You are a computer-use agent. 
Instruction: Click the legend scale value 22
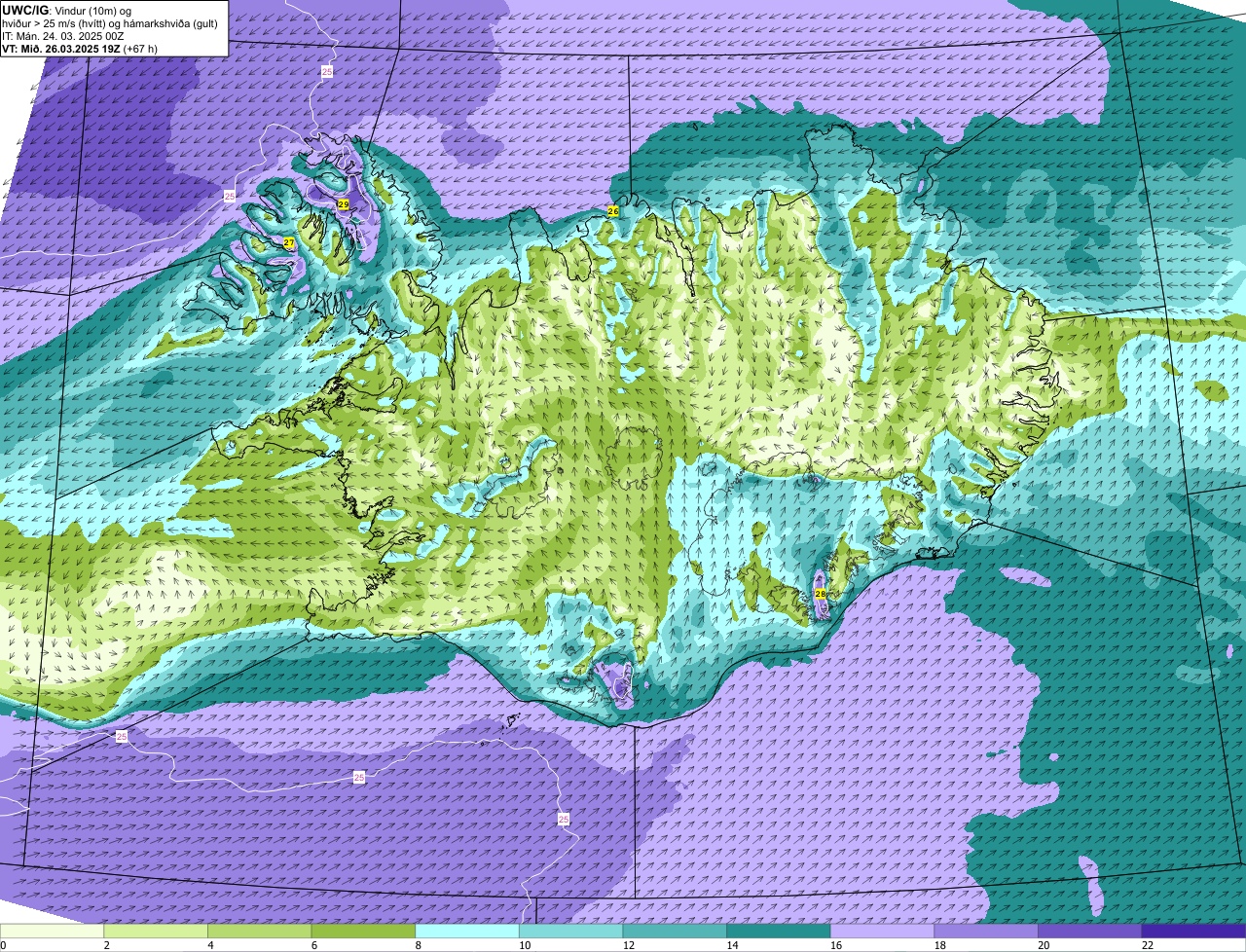point(1148,945)
